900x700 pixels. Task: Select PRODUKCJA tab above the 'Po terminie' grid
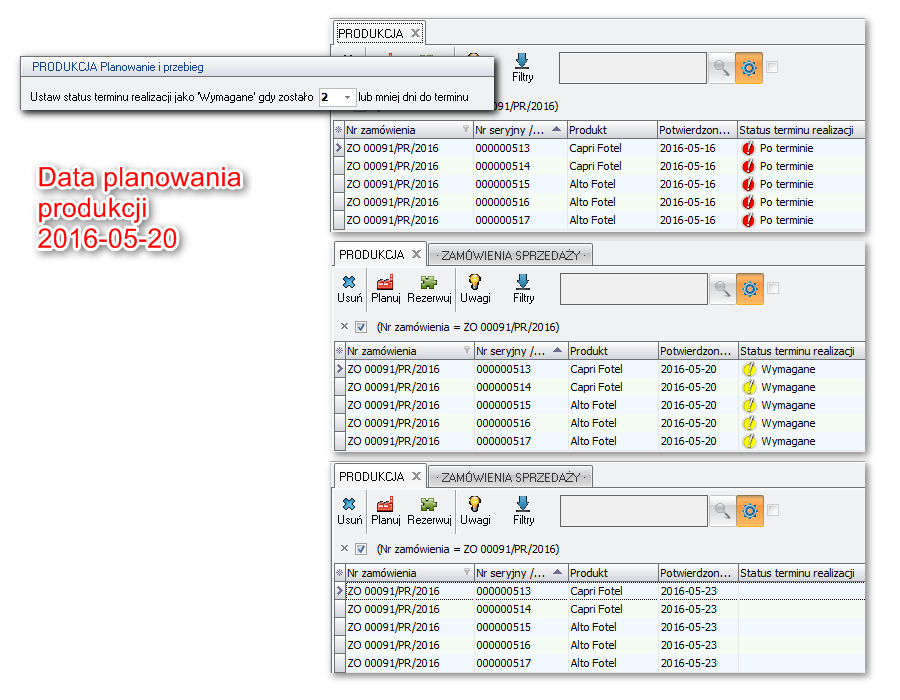[x=370, y=33]
